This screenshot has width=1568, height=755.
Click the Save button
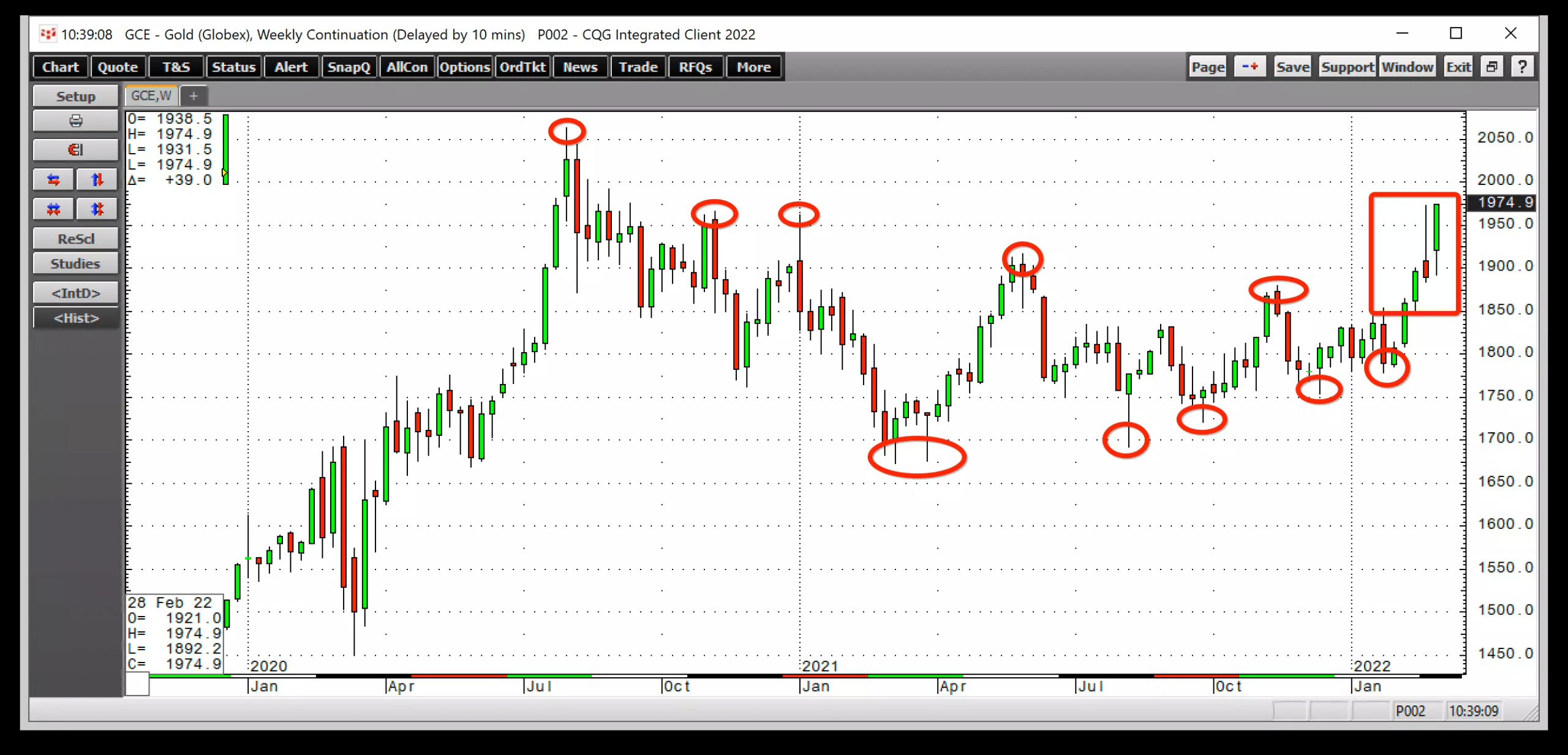[1294, 67]
